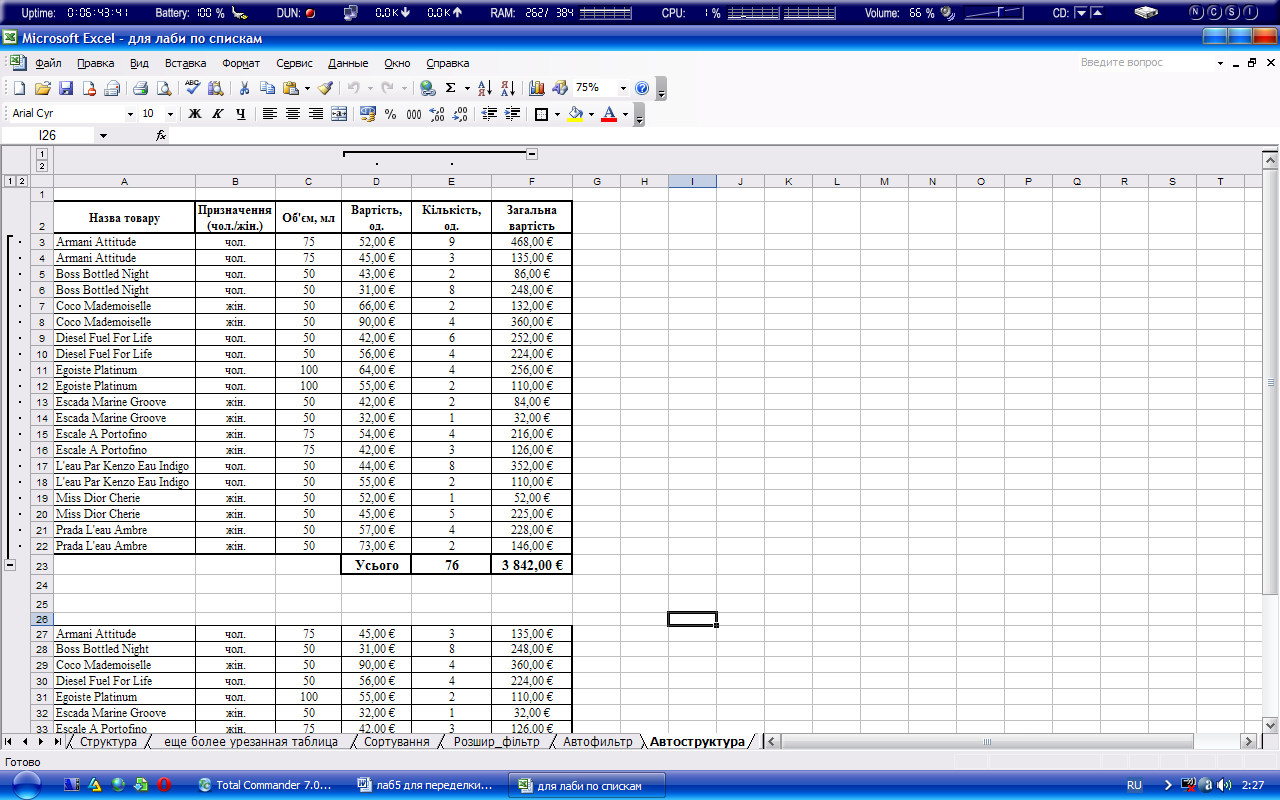Open the Вставка menu
This screenshot has height=800, width=1280.
tap(186, 62)
